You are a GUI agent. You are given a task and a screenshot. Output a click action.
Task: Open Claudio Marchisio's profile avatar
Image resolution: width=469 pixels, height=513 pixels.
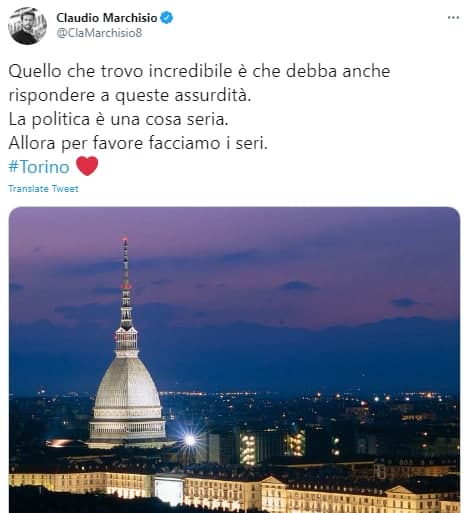point(27,26)
